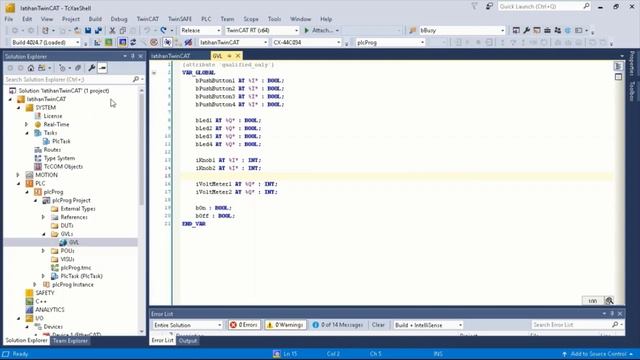Click the Home icon in Solution Explorer
The width and height of the screenshot is (640, 360).
coord(31,68)
